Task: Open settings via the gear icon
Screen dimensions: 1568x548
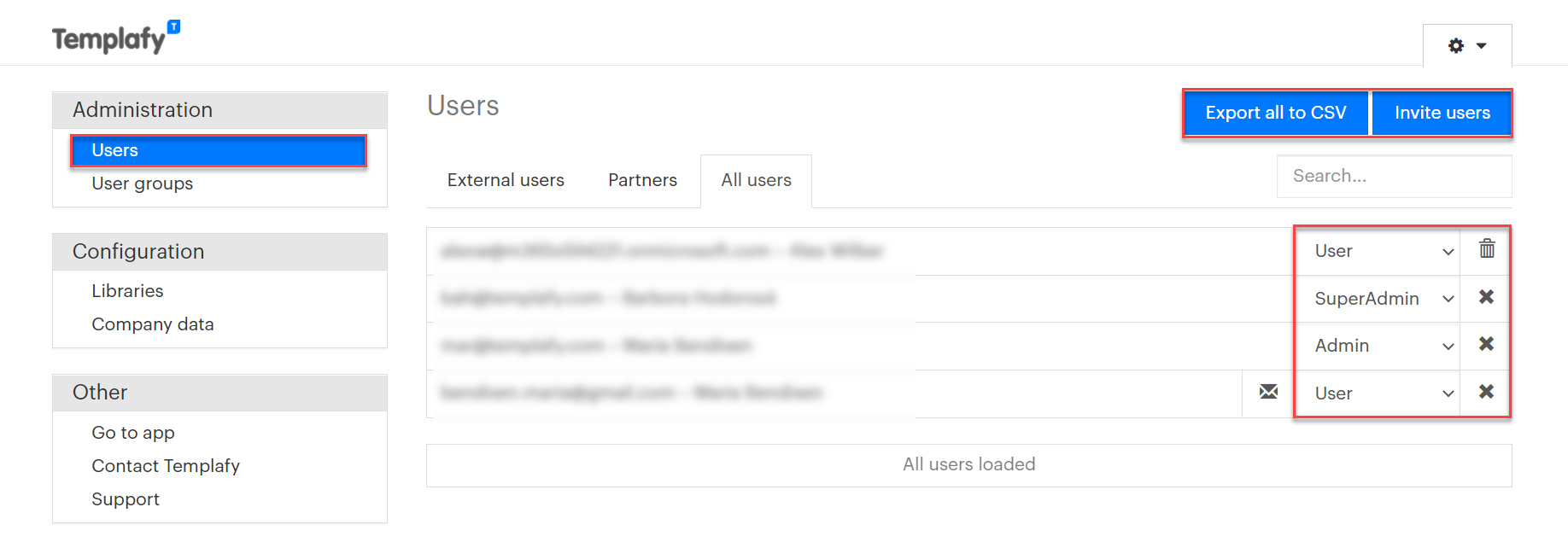Action: (1455, 46)
